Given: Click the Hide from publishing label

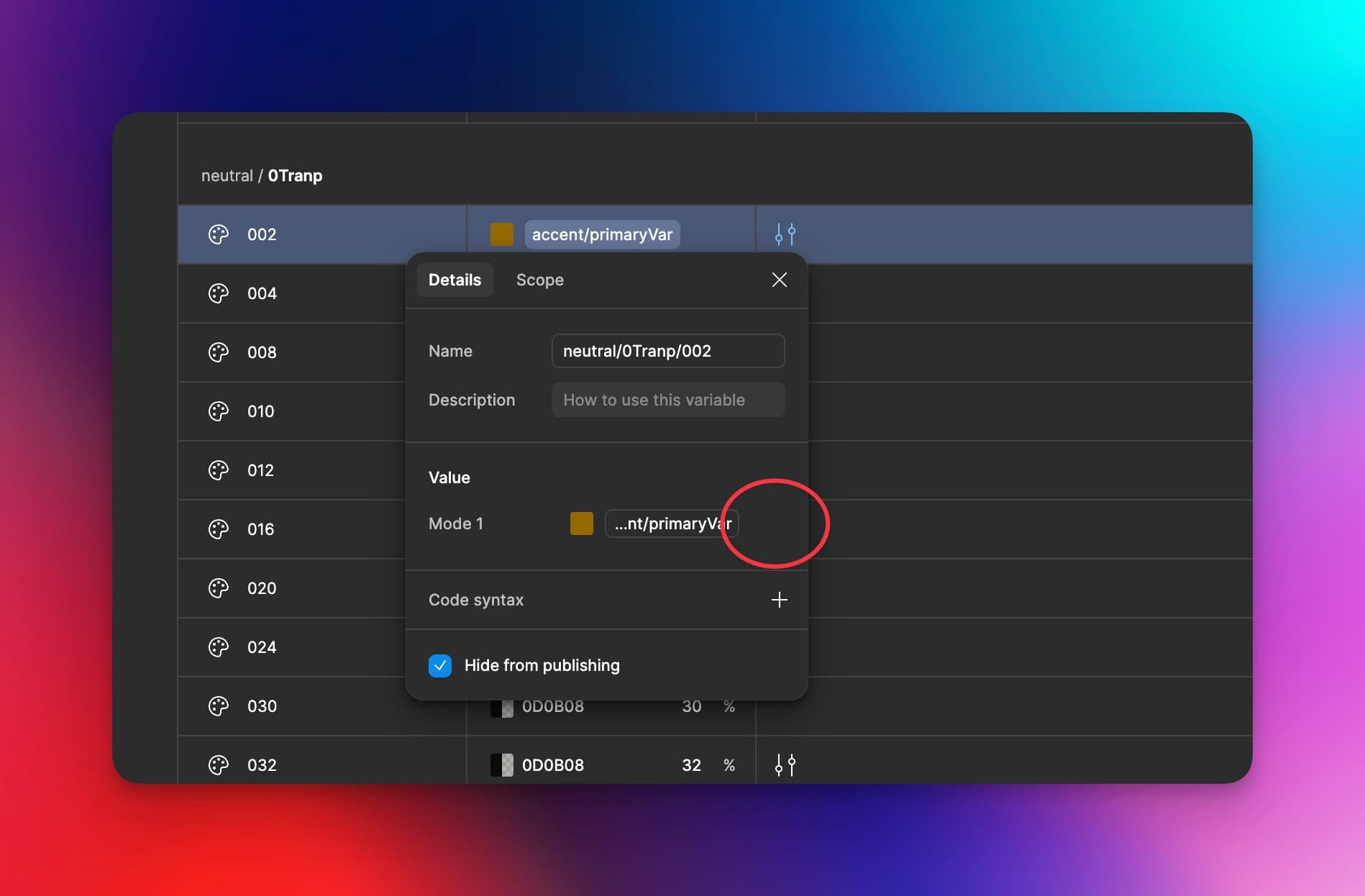Looking at the screenshot, I should pos(542,666).
